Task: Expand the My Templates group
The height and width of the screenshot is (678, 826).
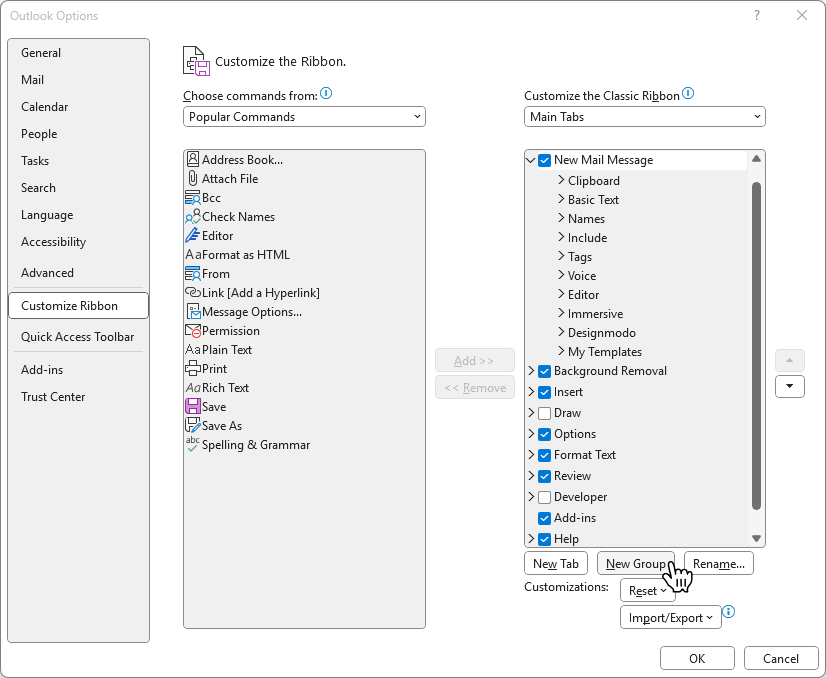Action: coord(561,351)
